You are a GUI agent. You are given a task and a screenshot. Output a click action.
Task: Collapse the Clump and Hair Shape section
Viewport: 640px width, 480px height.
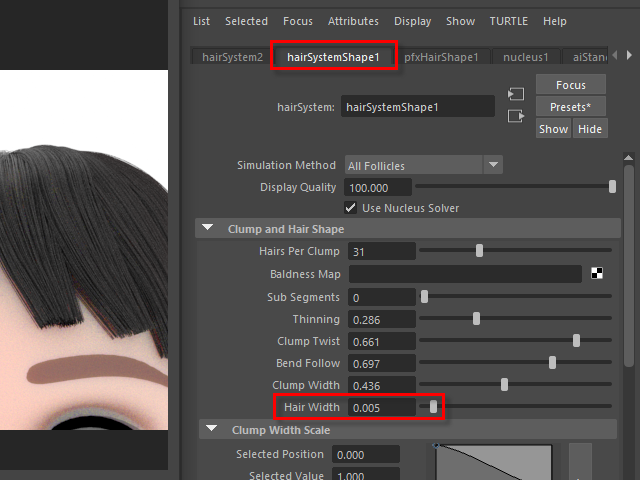click(208, 229)
